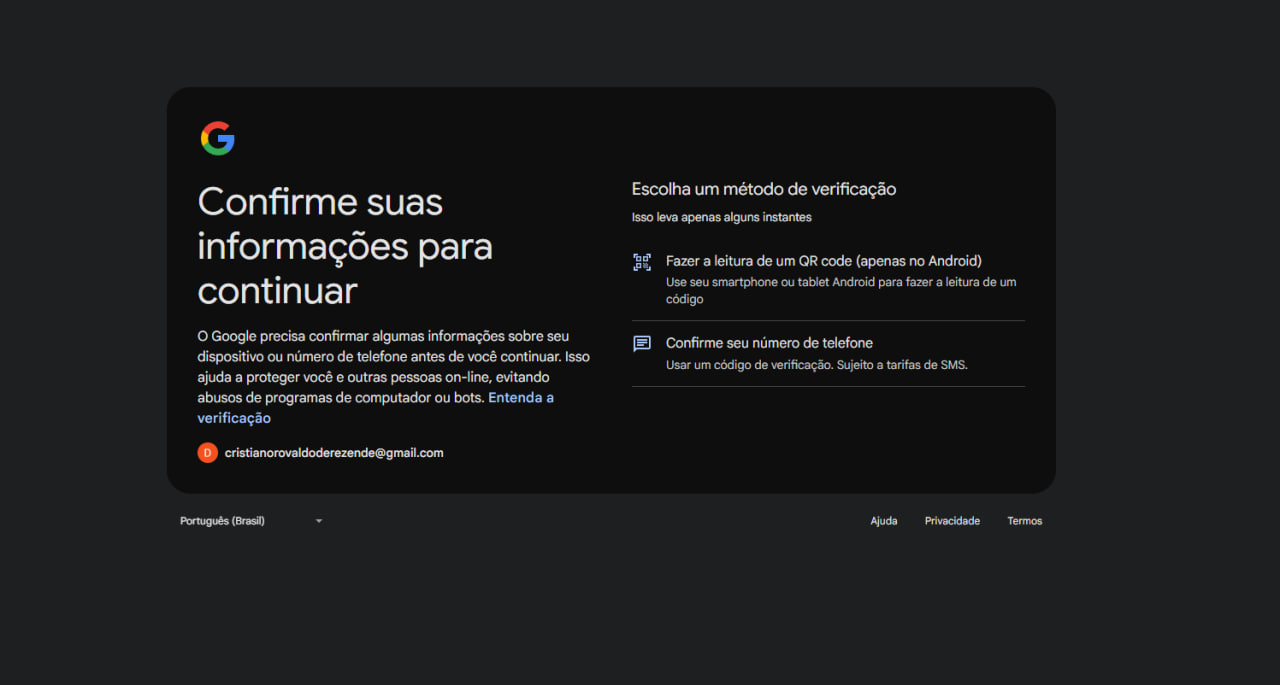Open the Ajuda footer link
1280x685 pixels.
884,521
